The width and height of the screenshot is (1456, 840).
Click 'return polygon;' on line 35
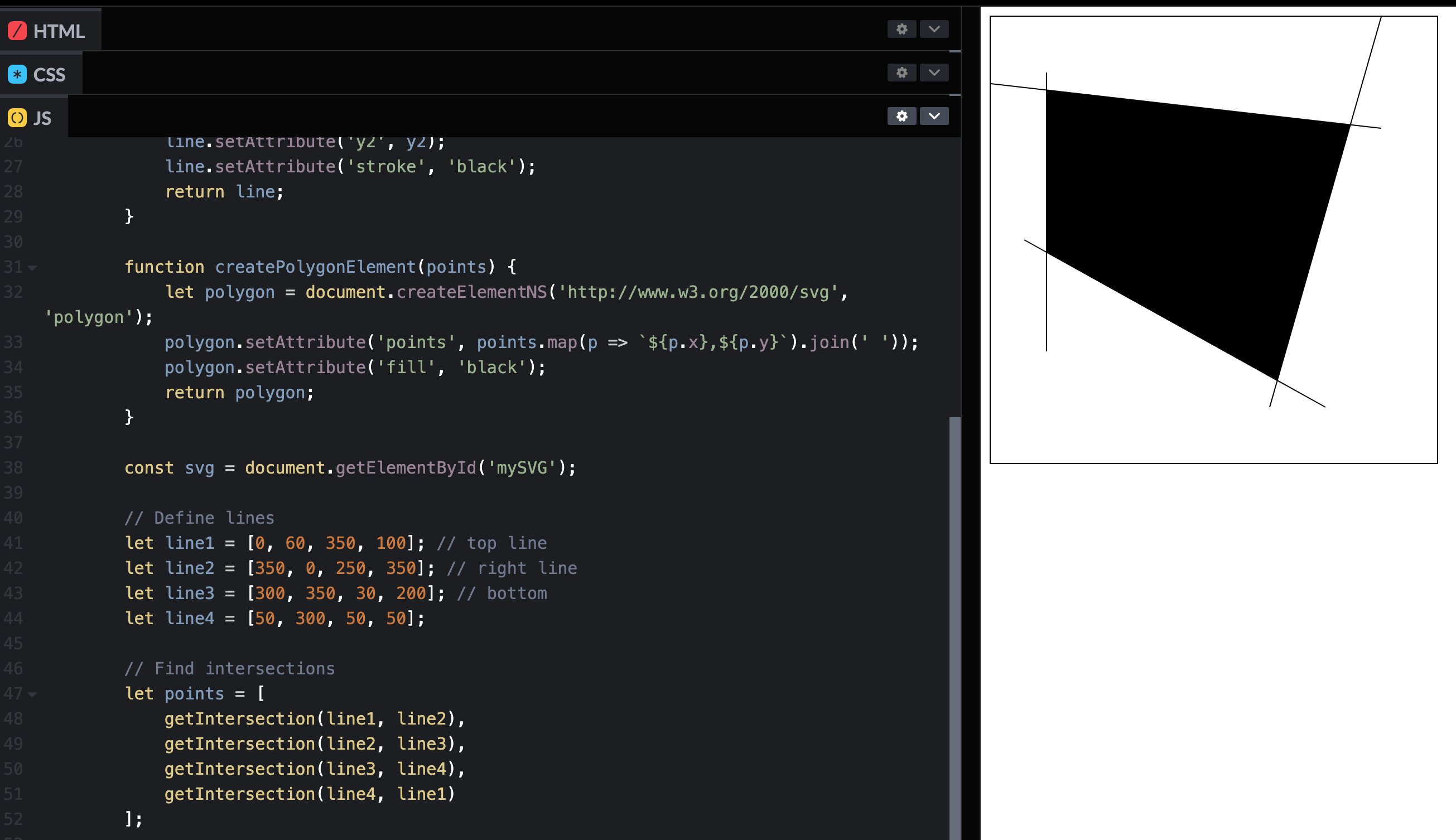tap(239, 393)
